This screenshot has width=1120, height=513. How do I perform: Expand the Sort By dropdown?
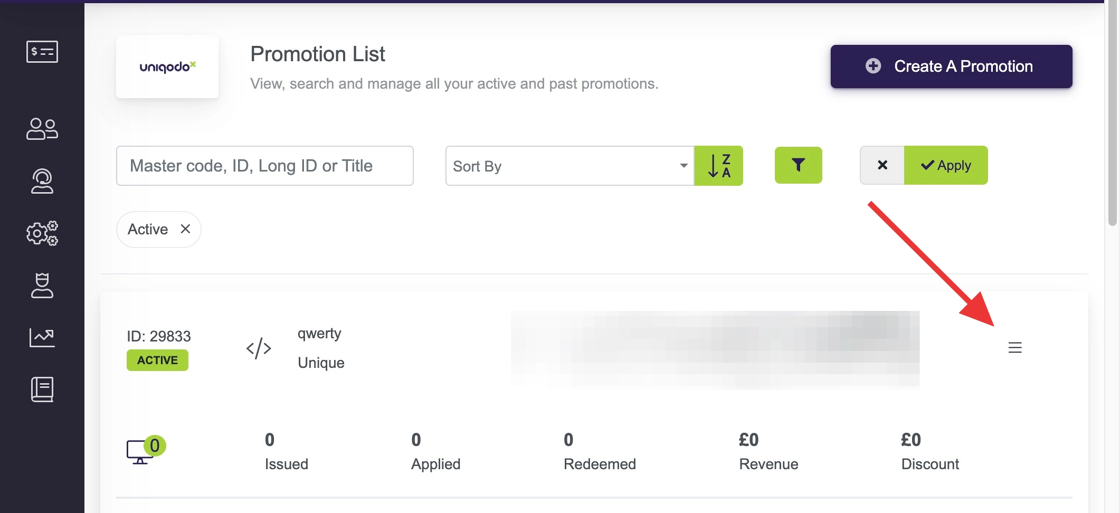569,166
